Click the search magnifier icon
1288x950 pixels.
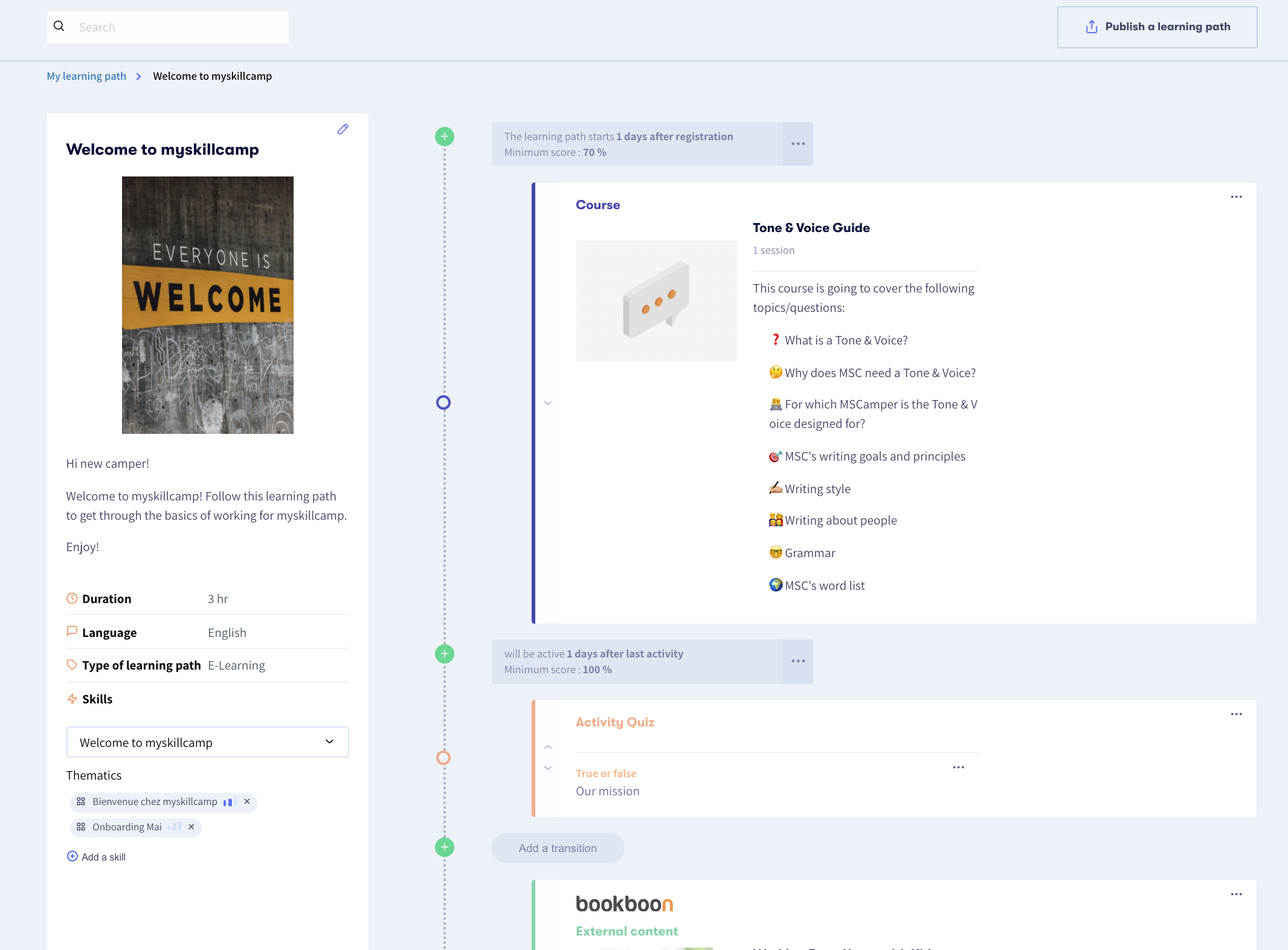pos(59,26)
